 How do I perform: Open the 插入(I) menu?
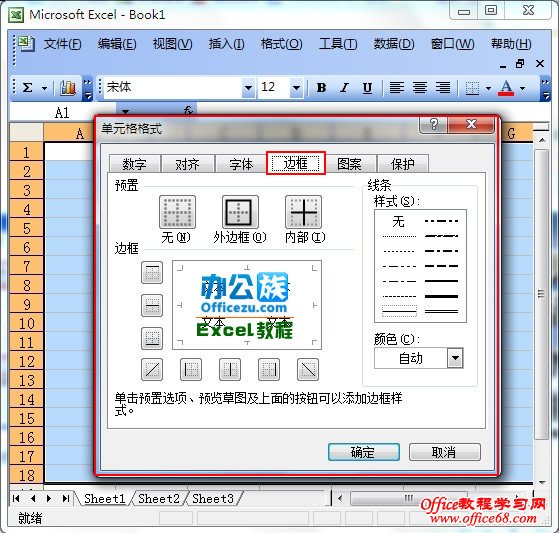226,44
